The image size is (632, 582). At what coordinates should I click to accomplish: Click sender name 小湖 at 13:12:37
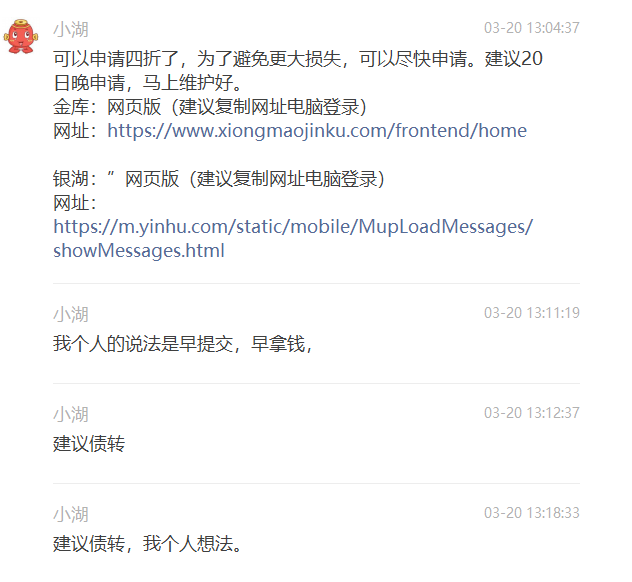(x=71, y=414)
